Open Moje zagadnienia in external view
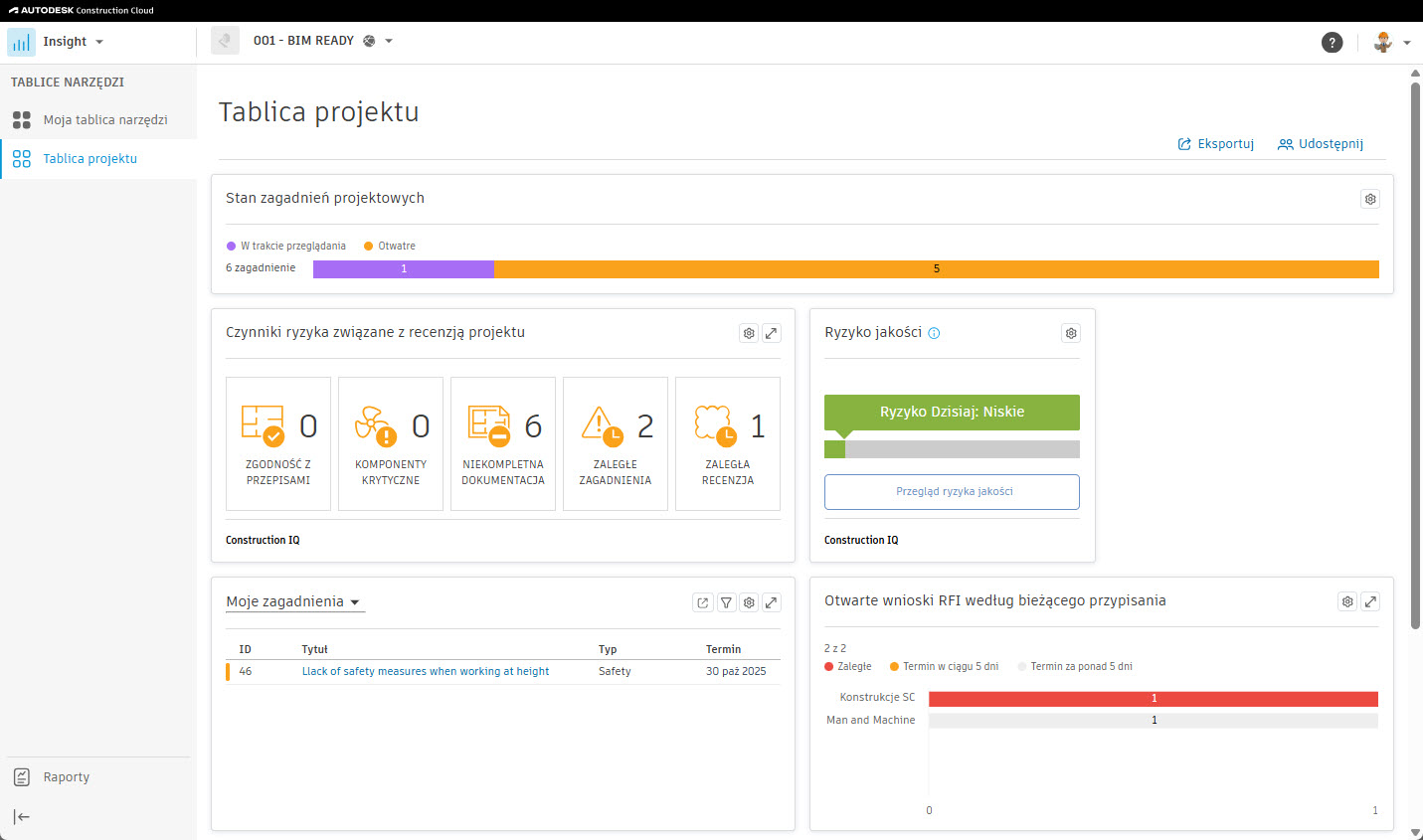The image size is (1423, 840). (703, 602)
